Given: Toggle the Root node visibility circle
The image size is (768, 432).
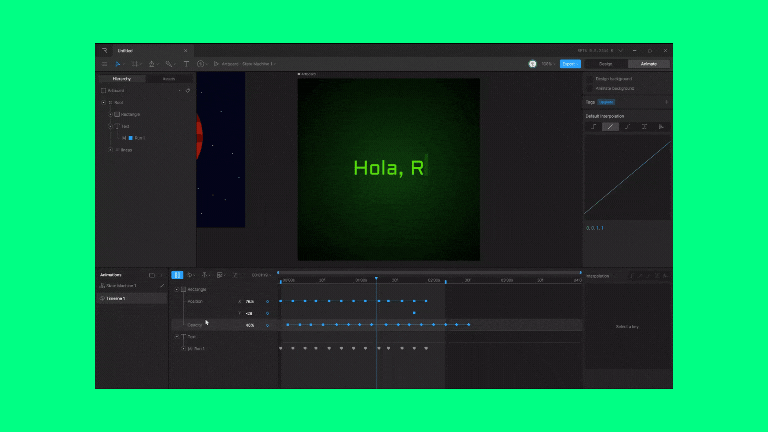Looking at the screenshot, I should tap(103, 102).
